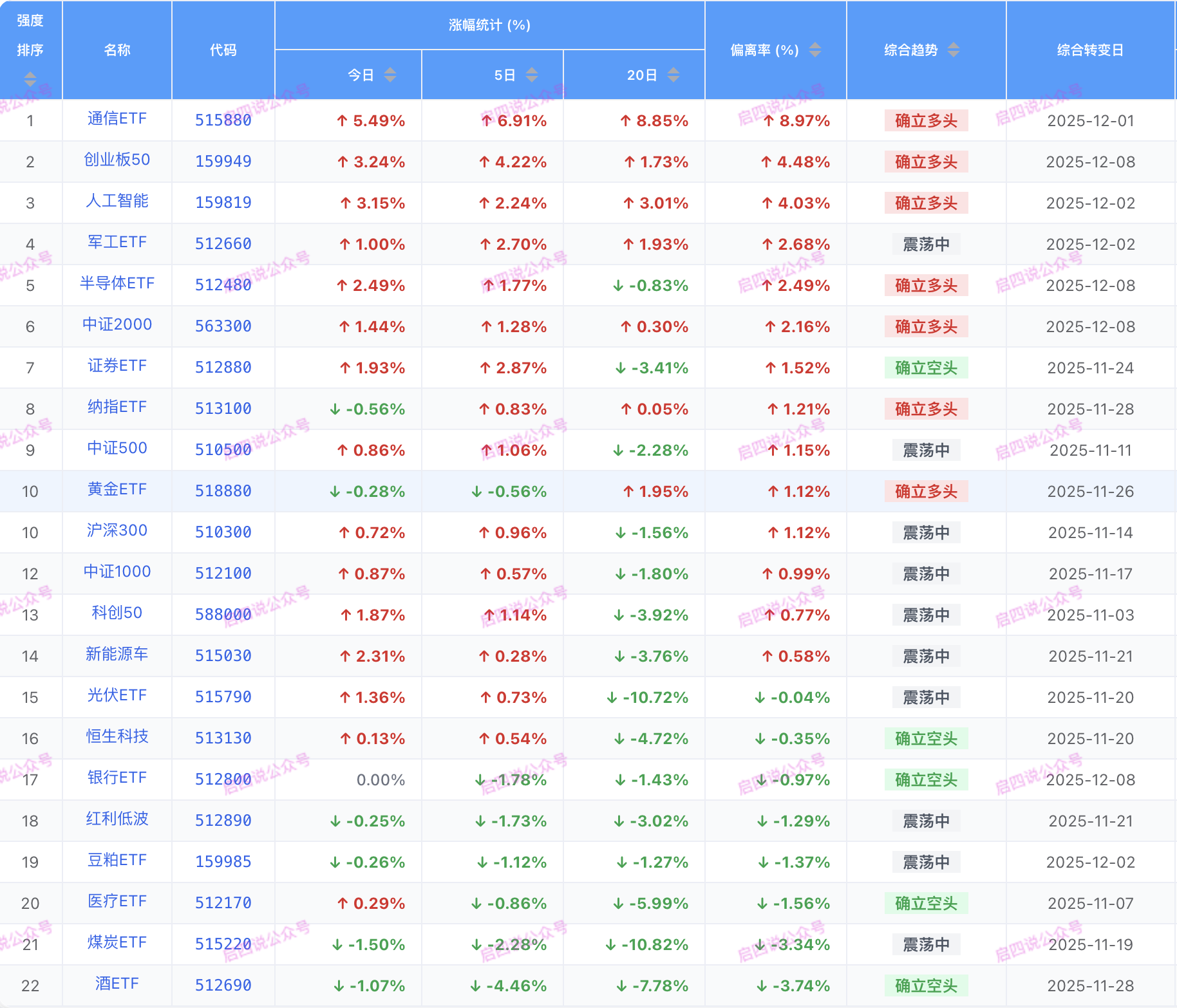Sort by 偏离率 (%) arrow icon

click(815, 50)
